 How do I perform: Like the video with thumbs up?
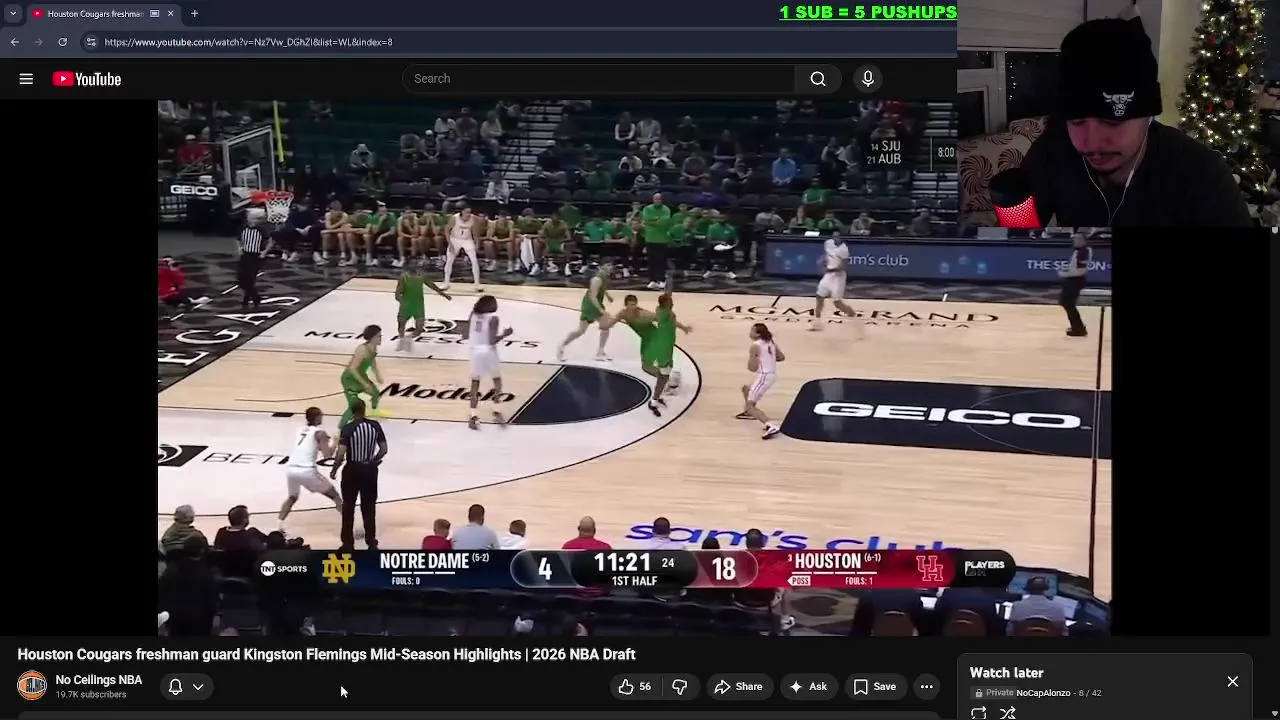pos(634,686)
